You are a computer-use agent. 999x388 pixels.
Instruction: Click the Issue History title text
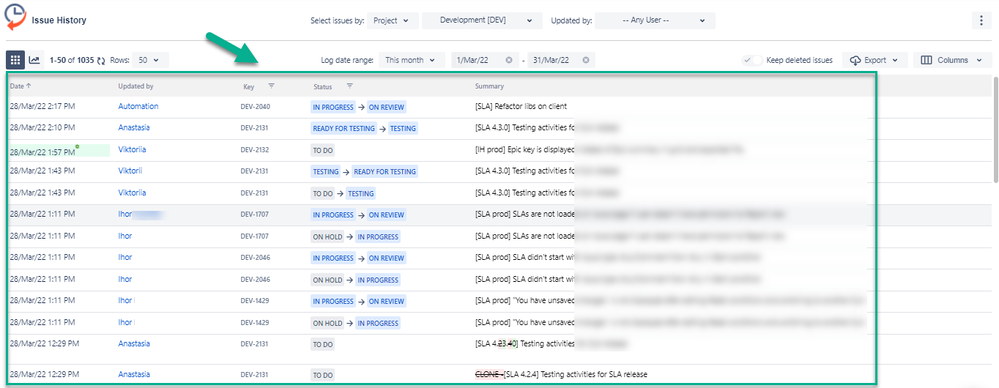59,20
